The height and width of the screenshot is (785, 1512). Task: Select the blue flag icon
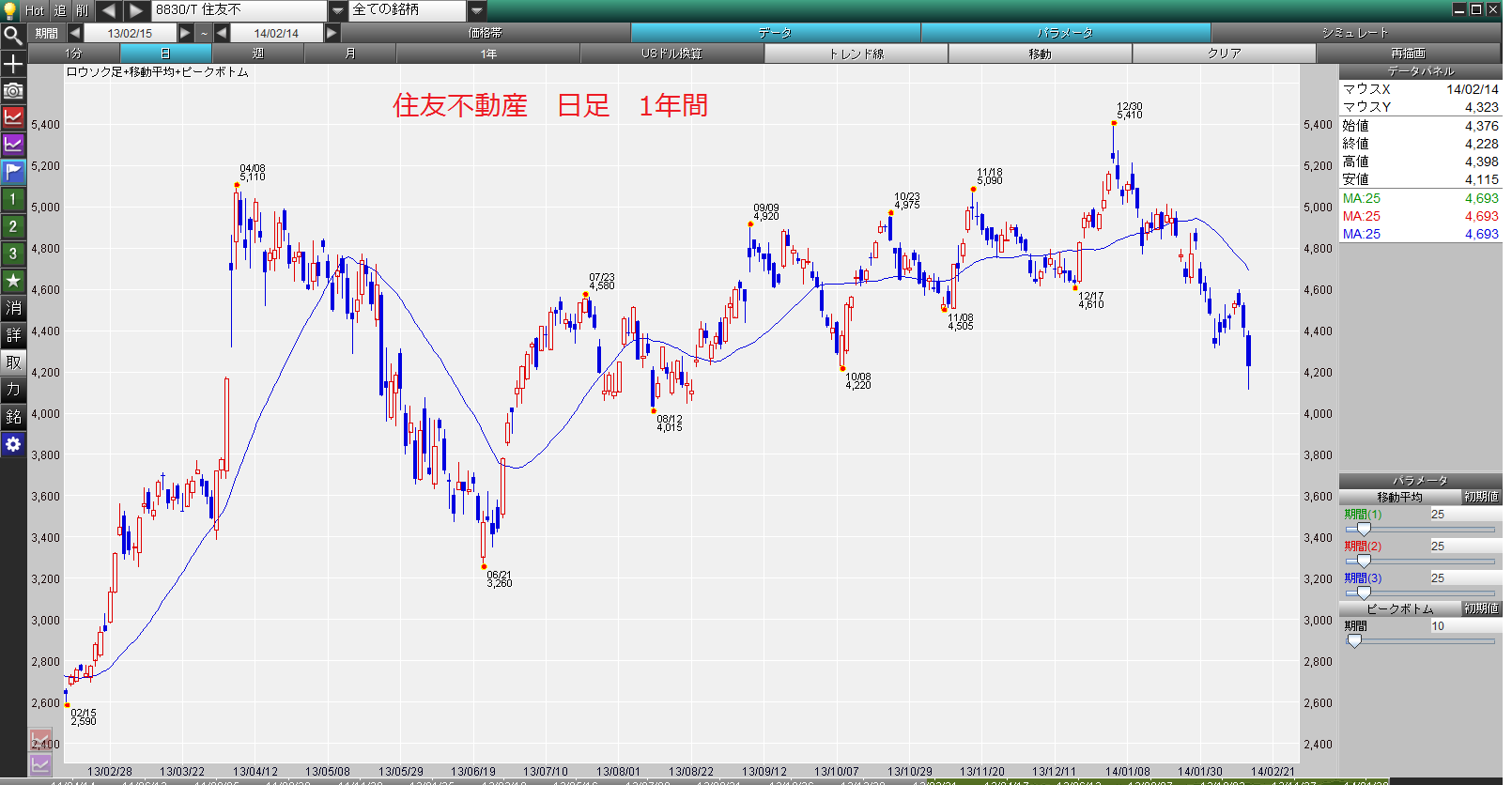click(x=13, y=172)
